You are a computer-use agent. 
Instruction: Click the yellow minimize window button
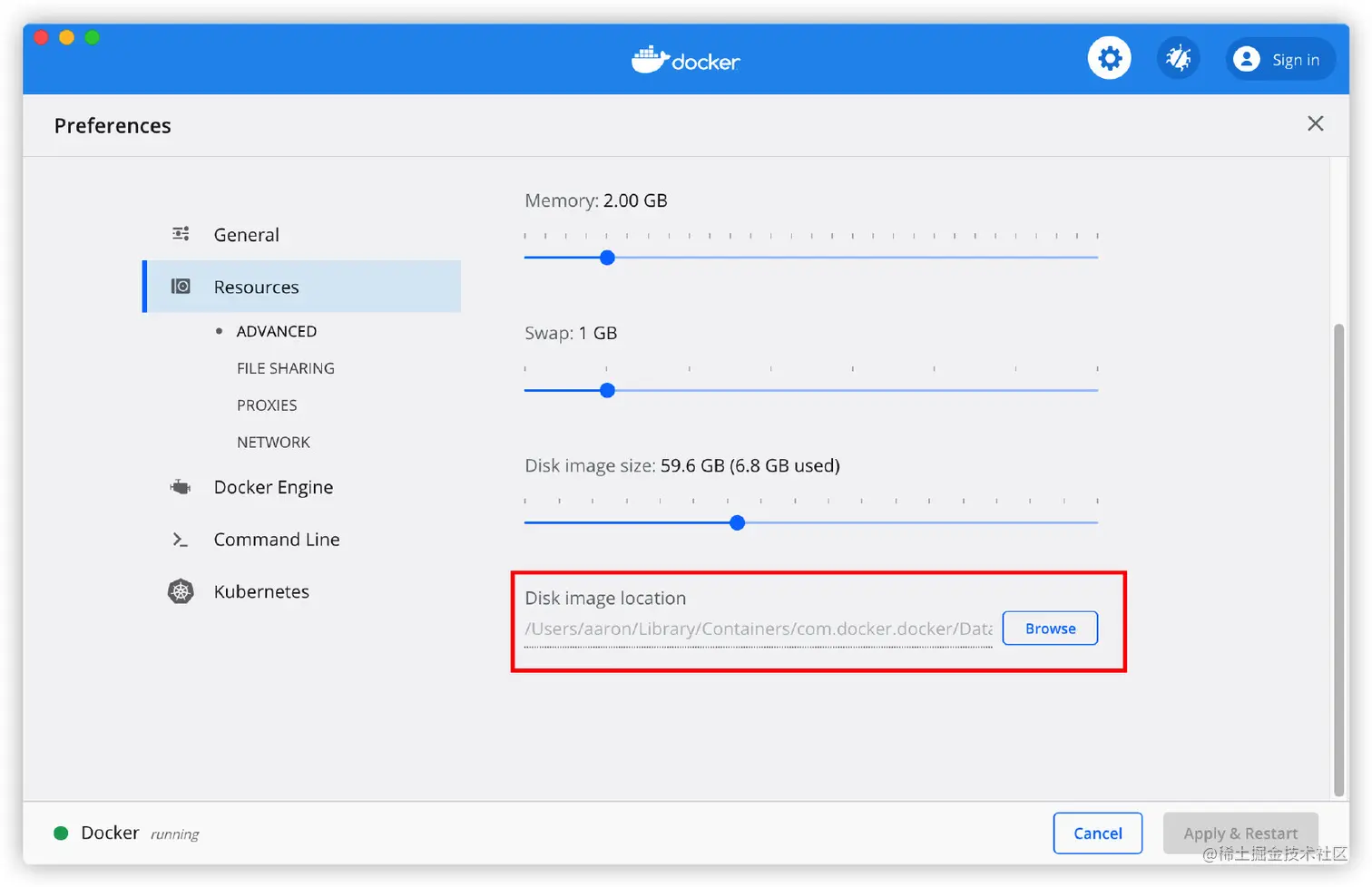66,37
